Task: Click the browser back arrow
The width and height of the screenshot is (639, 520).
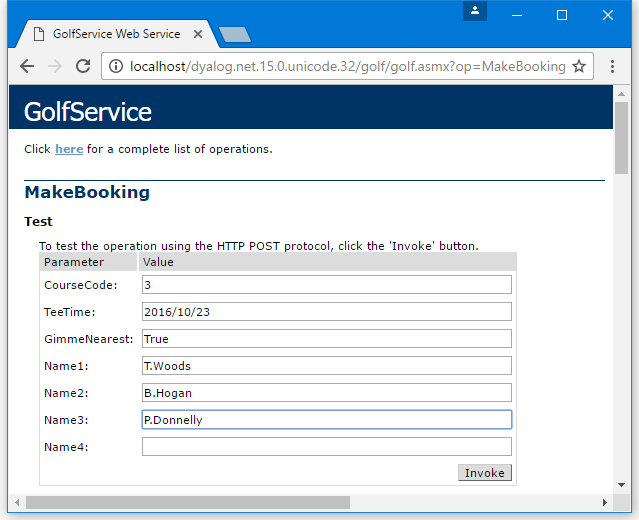Action: click(x=27, y=66)
